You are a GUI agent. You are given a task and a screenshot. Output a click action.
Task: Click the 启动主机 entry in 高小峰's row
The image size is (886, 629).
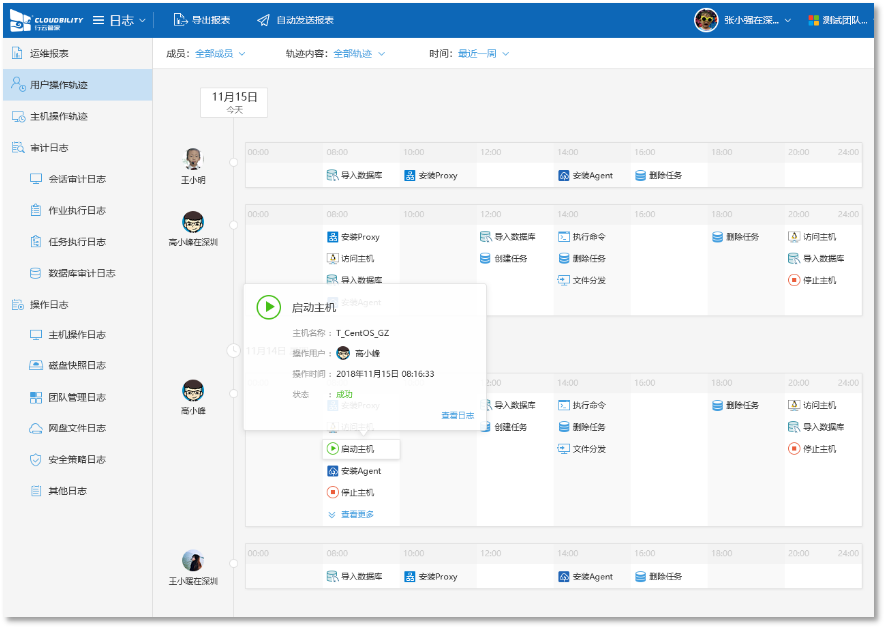point(360,449)
